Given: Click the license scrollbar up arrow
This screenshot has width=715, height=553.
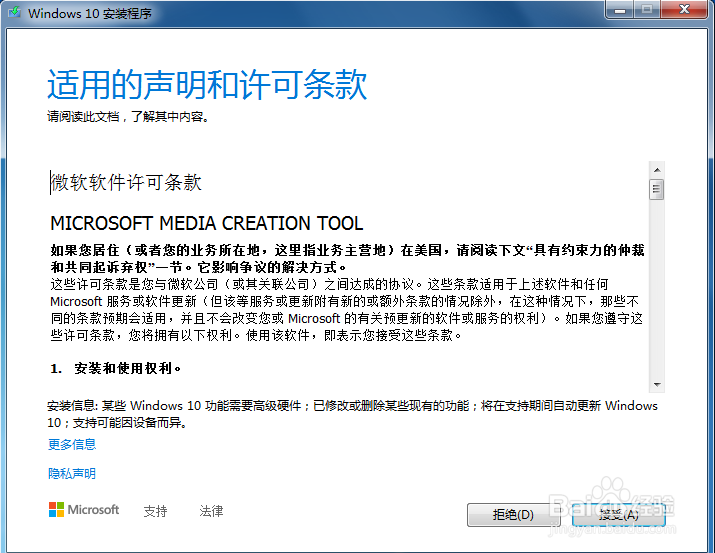Looking at the screenshot, I should point(657,170).
